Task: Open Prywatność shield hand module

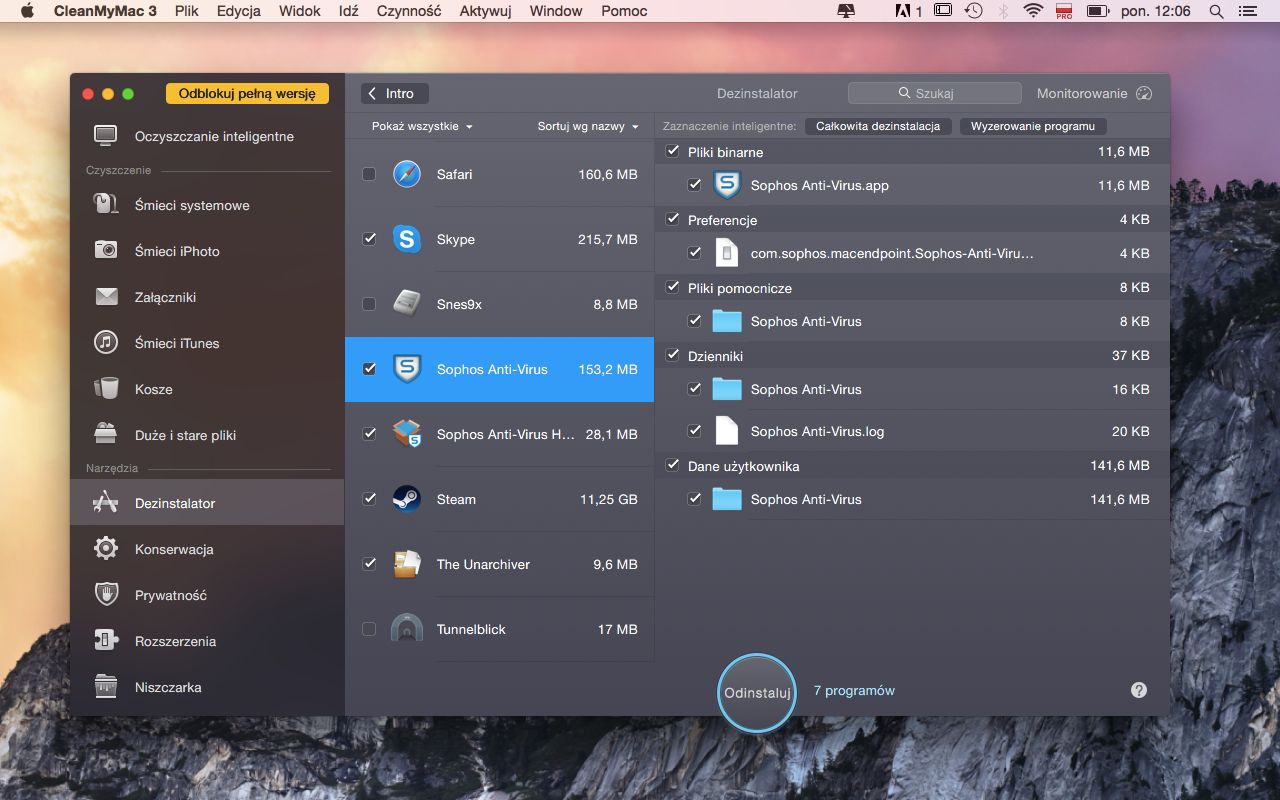Action: point(207,595)
